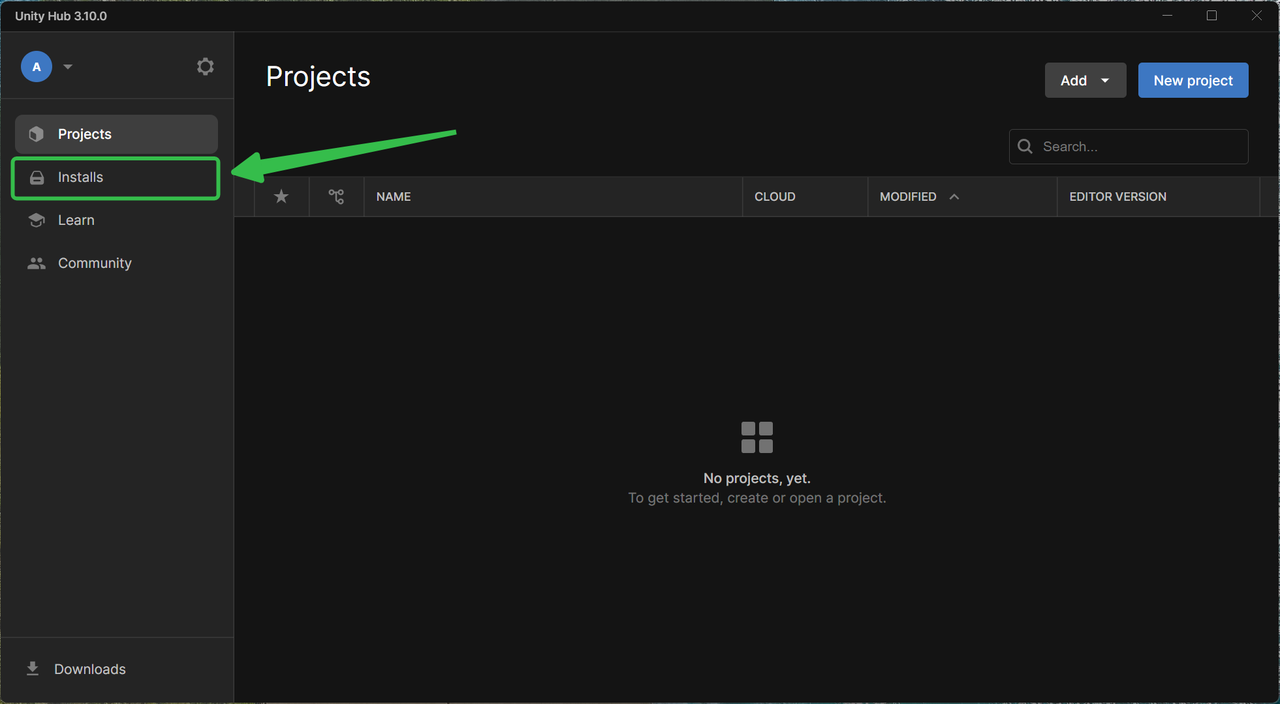
Task: Open the Community section
Action: click(x=94, y=263)
